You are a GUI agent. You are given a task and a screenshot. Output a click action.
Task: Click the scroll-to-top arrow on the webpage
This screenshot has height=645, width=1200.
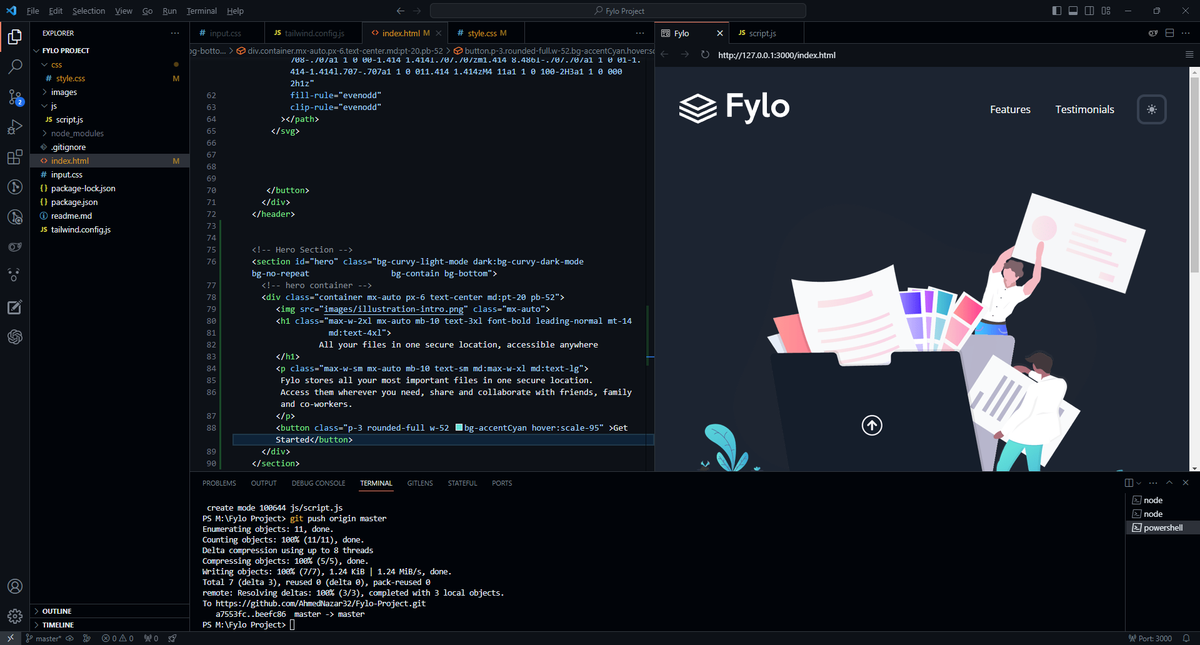click(x=872, y=426)
